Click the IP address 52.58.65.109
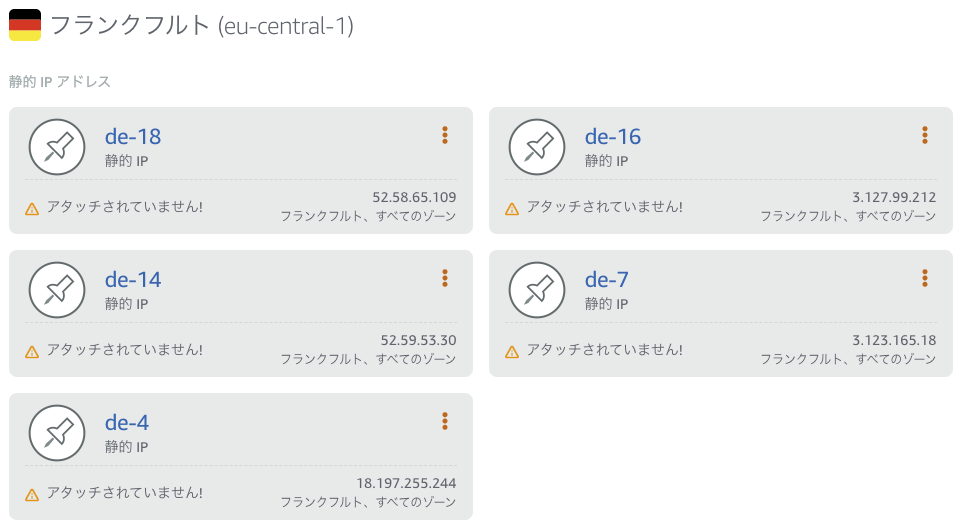This screenshot has width=964, height=529. click(414, 197)
